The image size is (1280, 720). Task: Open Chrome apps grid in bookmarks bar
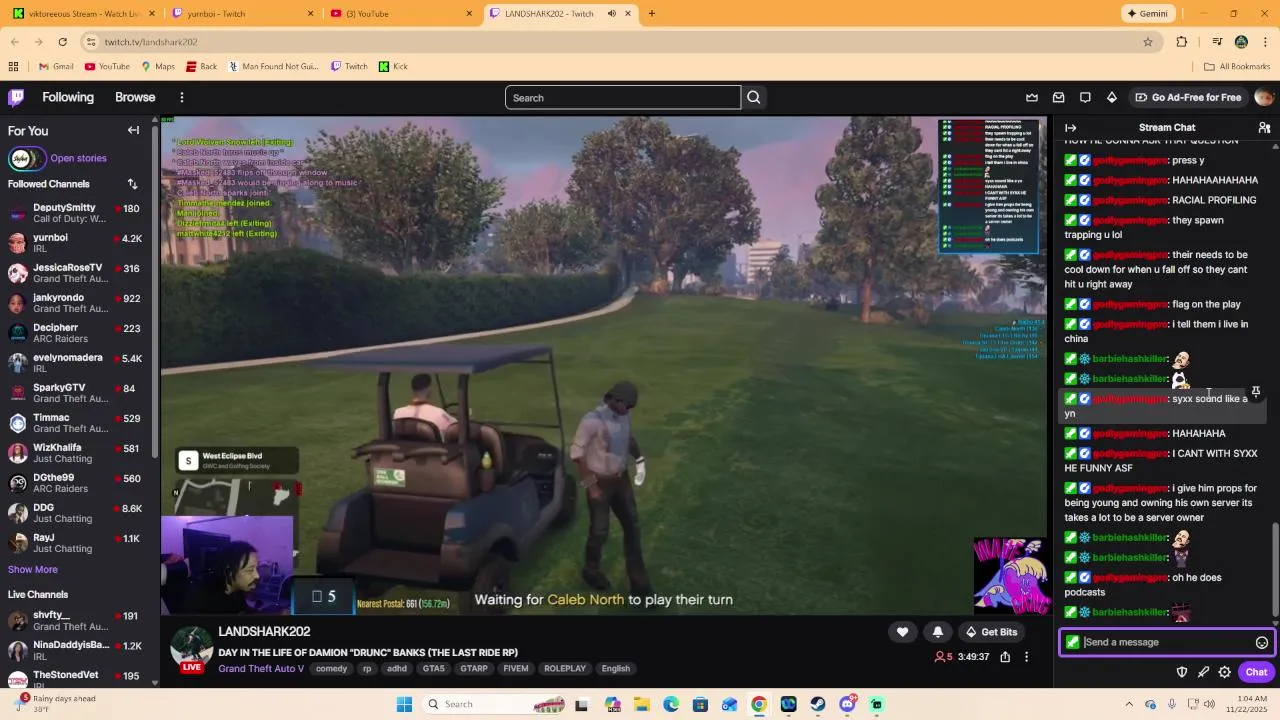tap(13, 66)
